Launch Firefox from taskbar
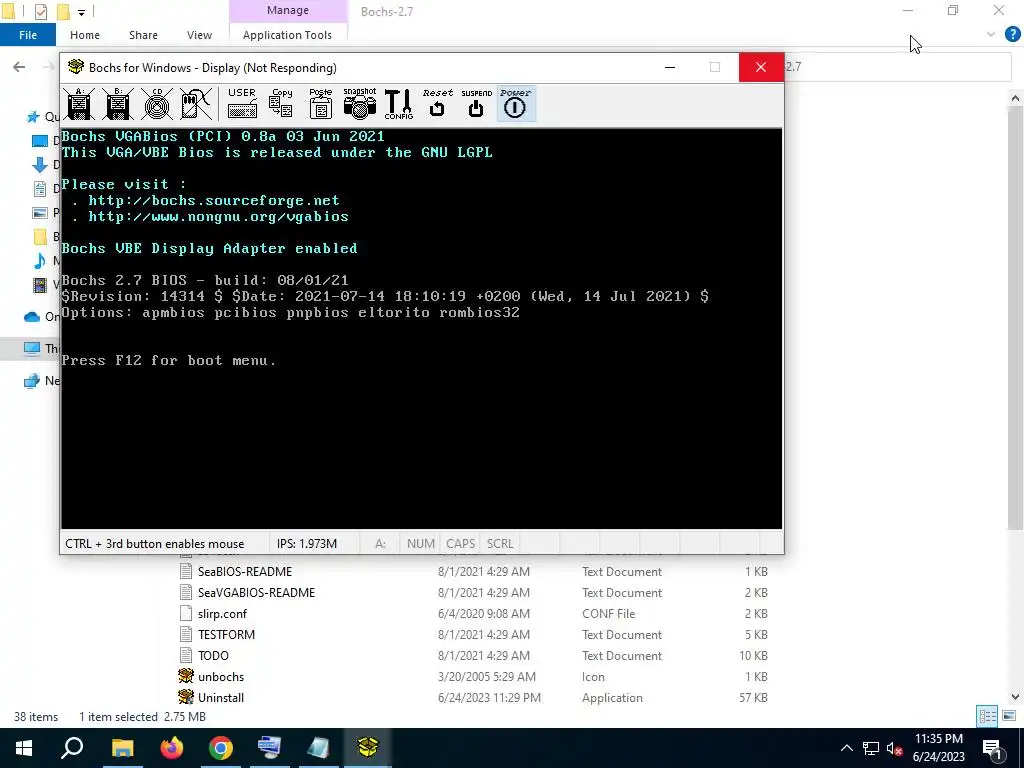Viewport: 1024px width, 768px height. click(172, 748)
